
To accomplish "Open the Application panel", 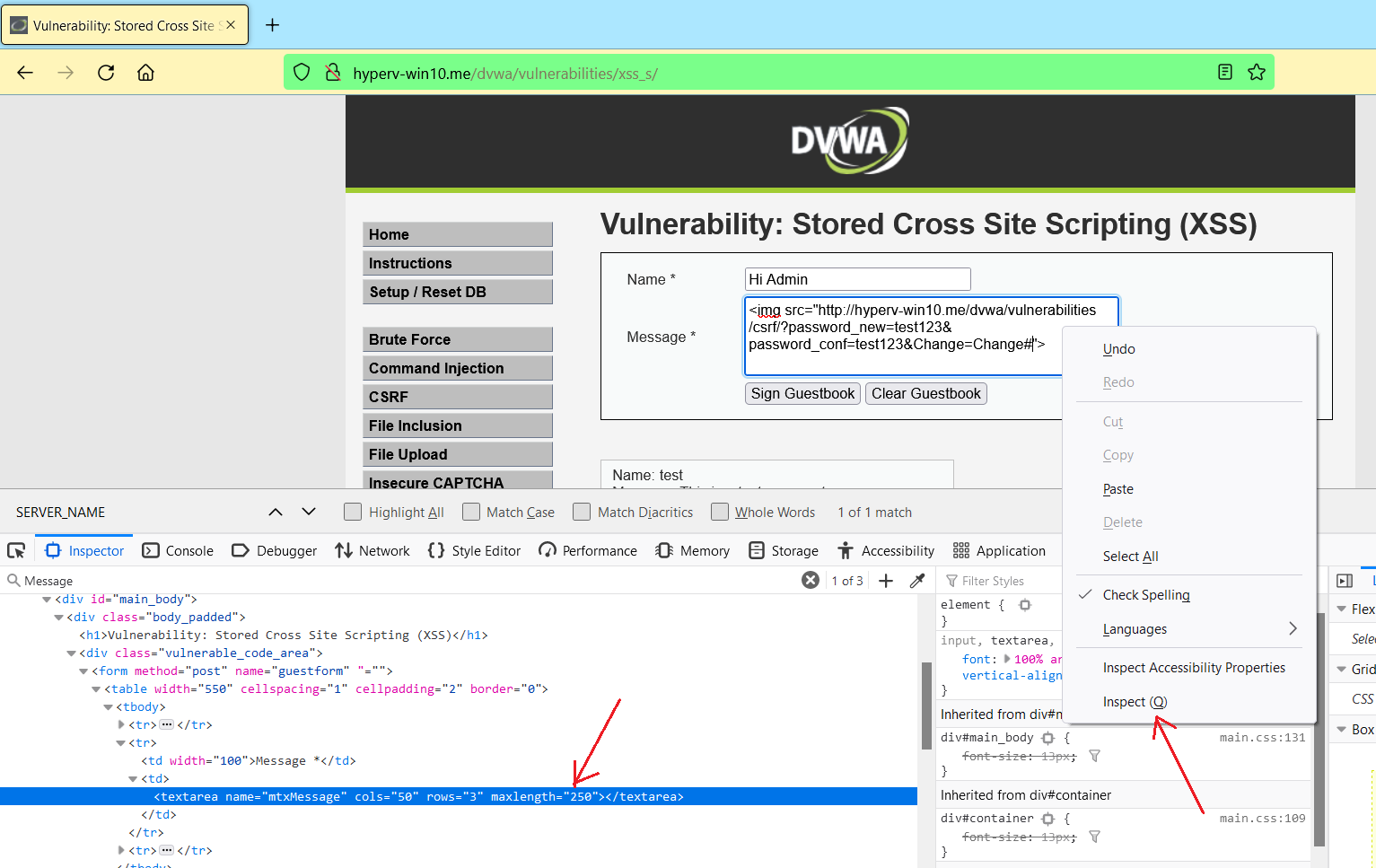I will click(999, 550).
